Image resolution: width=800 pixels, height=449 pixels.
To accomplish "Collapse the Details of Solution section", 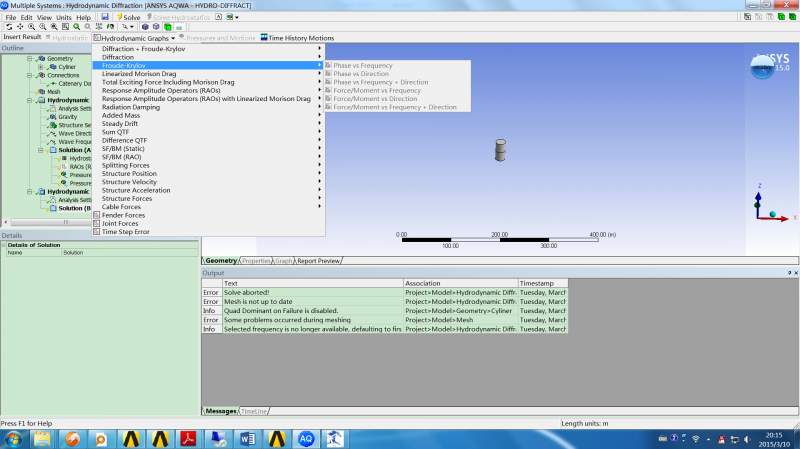I will (4, 245).
